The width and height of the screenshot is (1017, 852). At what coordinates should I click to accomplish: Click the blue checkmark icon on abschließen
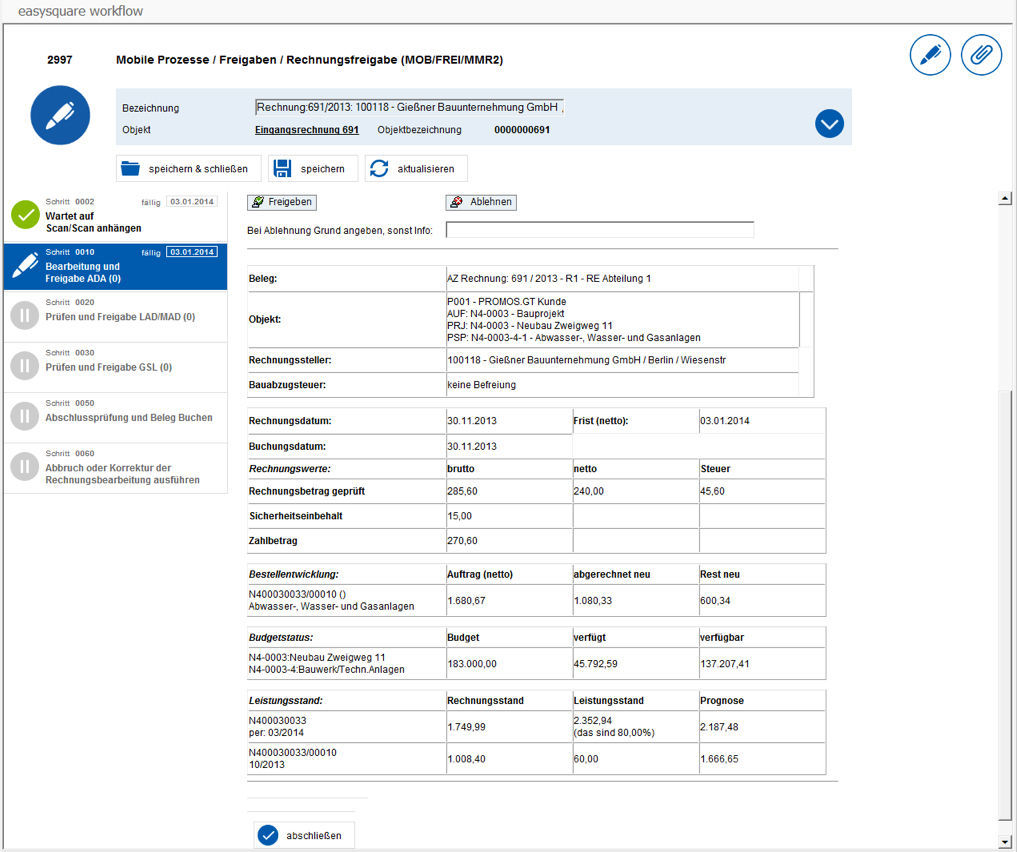point(266,835)
